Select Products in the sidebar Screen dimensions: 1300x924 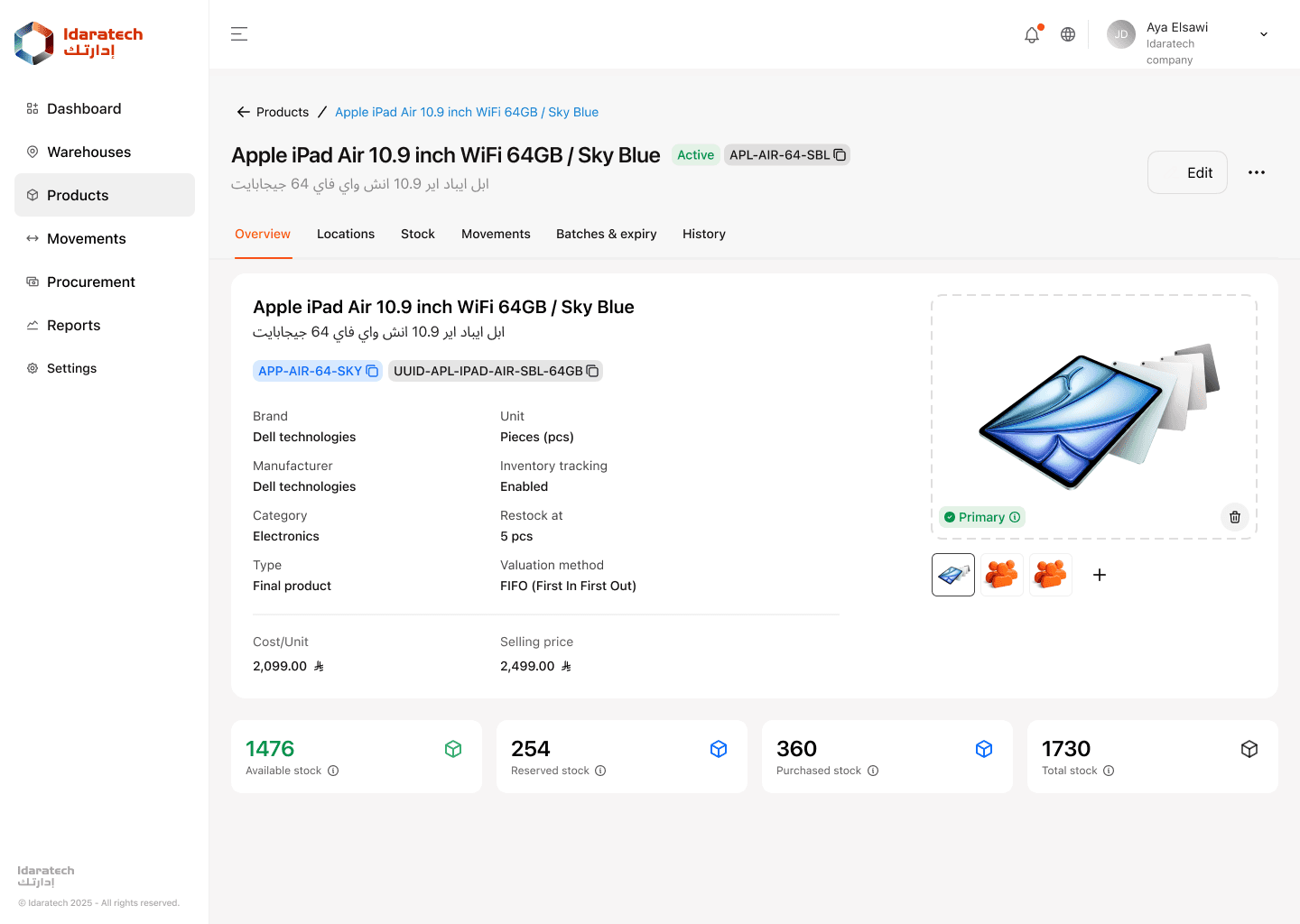[x=105, y=195]
